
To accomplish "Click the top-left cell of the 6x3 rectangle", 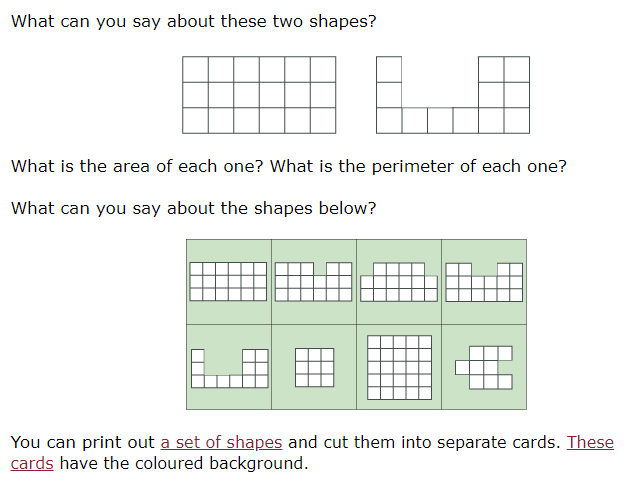I will pos(195,69).
